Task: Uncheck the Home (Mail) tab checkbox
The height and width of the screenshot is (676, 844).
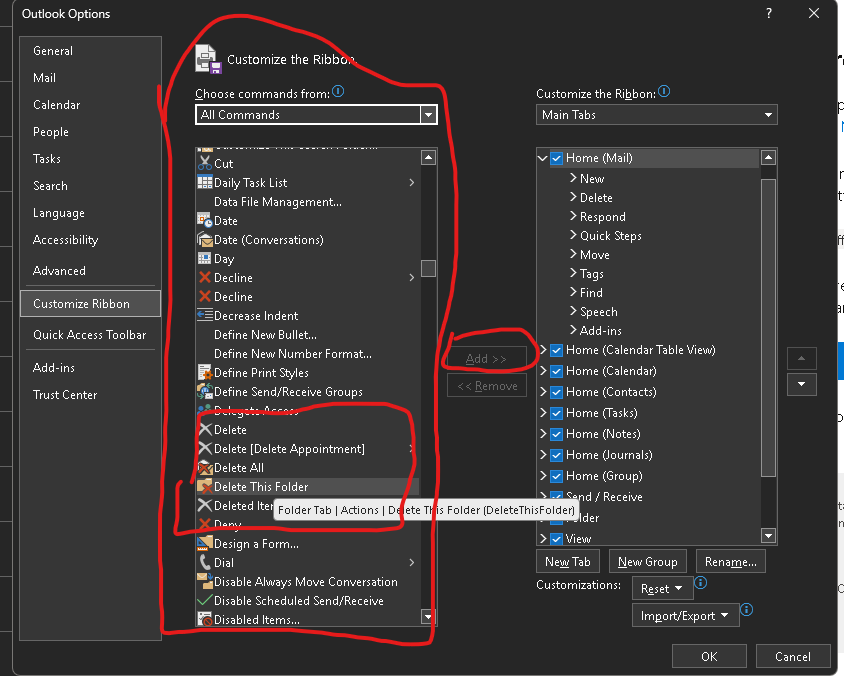Action: click(557, 158)
